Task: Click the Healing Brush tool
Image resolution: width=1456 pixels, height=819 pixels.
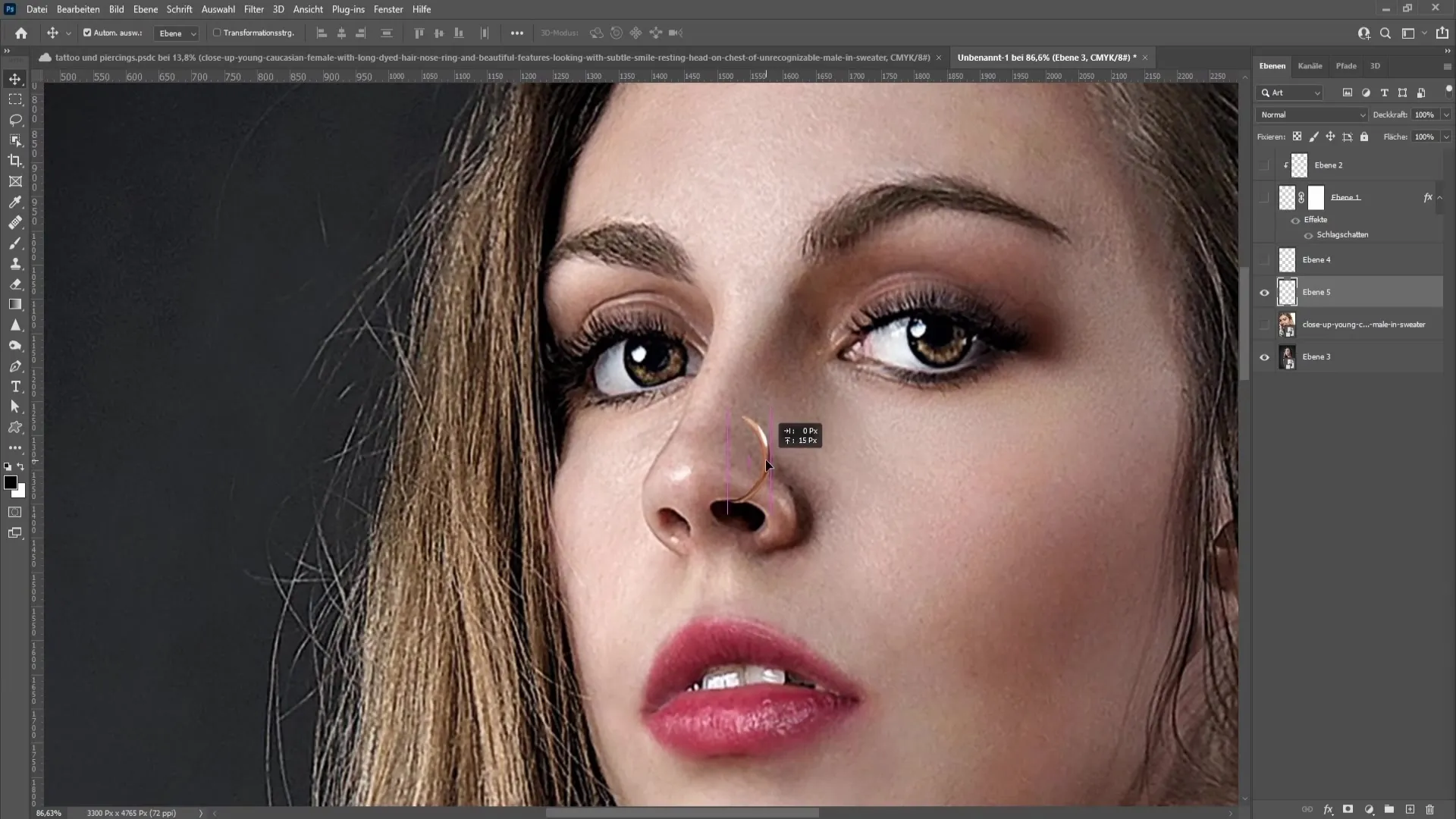Action: click(x=14, y=222)
